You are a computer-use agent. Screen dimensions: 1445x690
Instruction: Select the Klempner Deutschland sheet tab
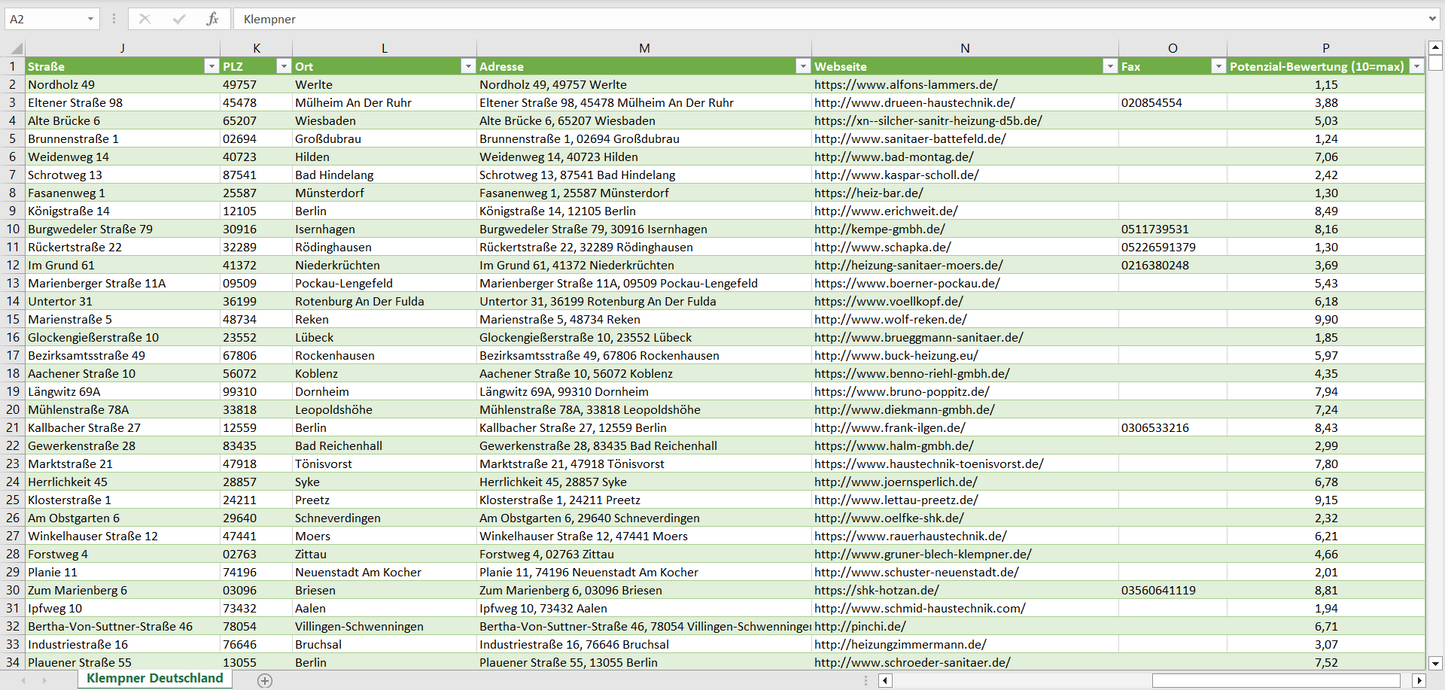click(x=155, y=678)
